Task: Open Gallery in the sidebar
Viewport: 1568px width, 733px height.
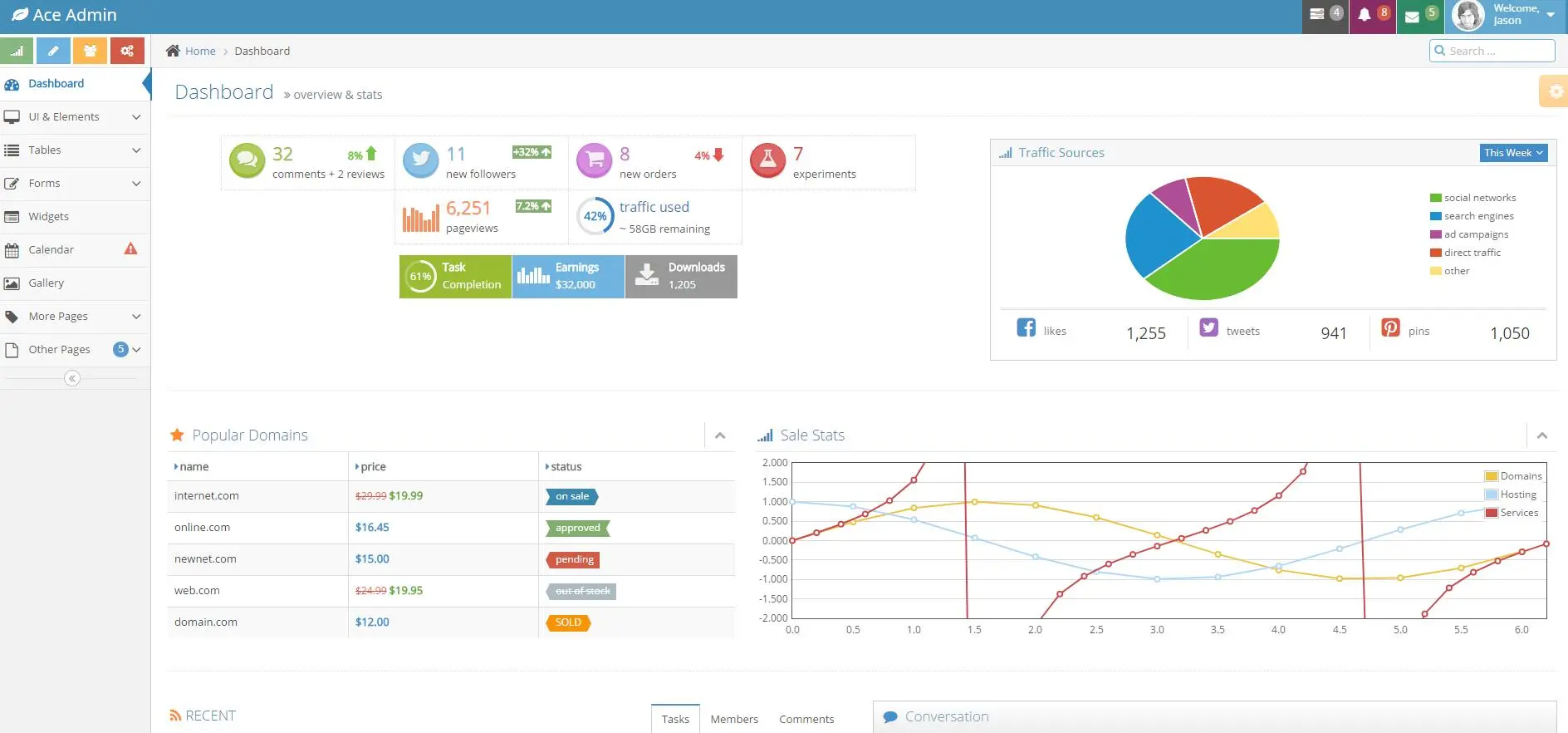Action: 75,283
